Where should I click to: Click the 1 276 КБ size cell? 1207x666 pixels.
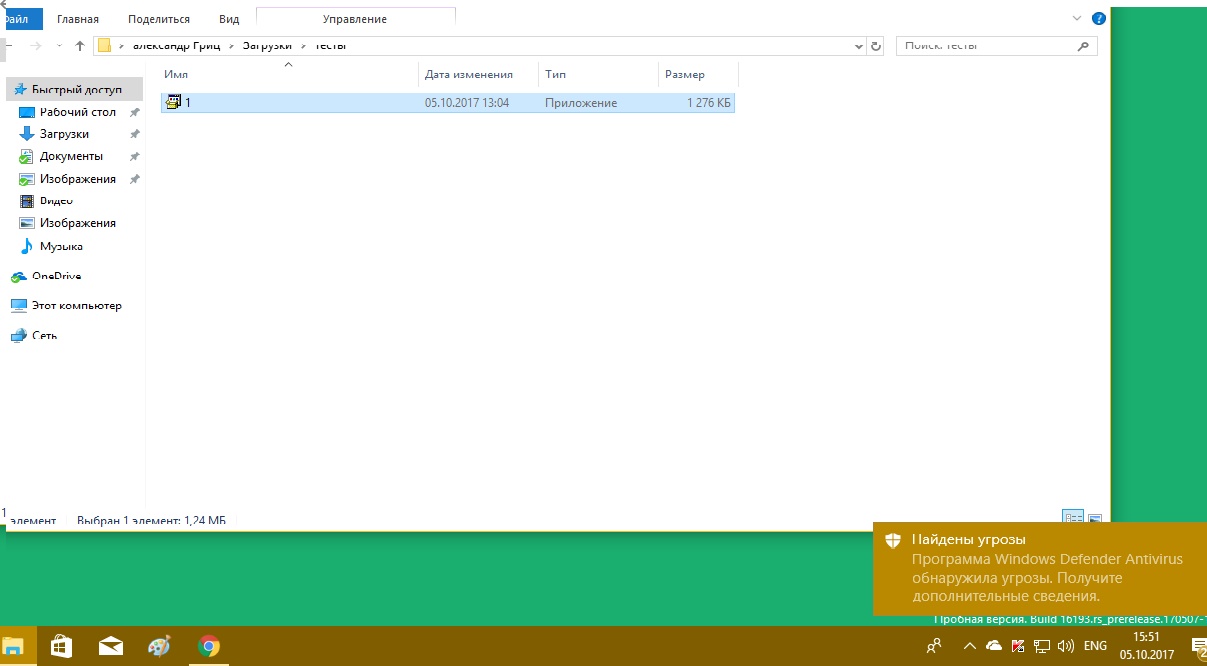(709, 103)
